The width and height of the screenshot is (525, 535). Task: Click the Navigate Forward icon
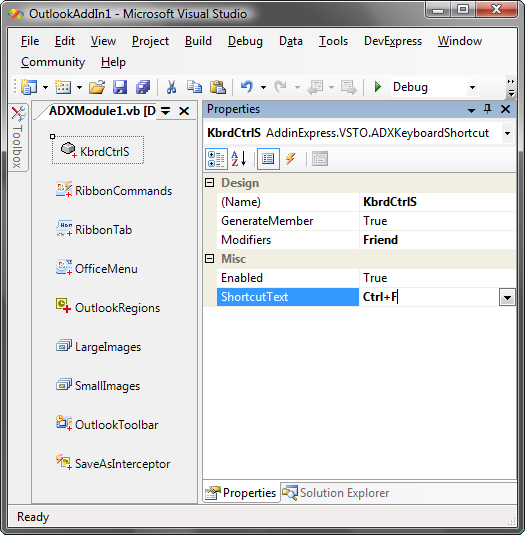coord(349,87)
